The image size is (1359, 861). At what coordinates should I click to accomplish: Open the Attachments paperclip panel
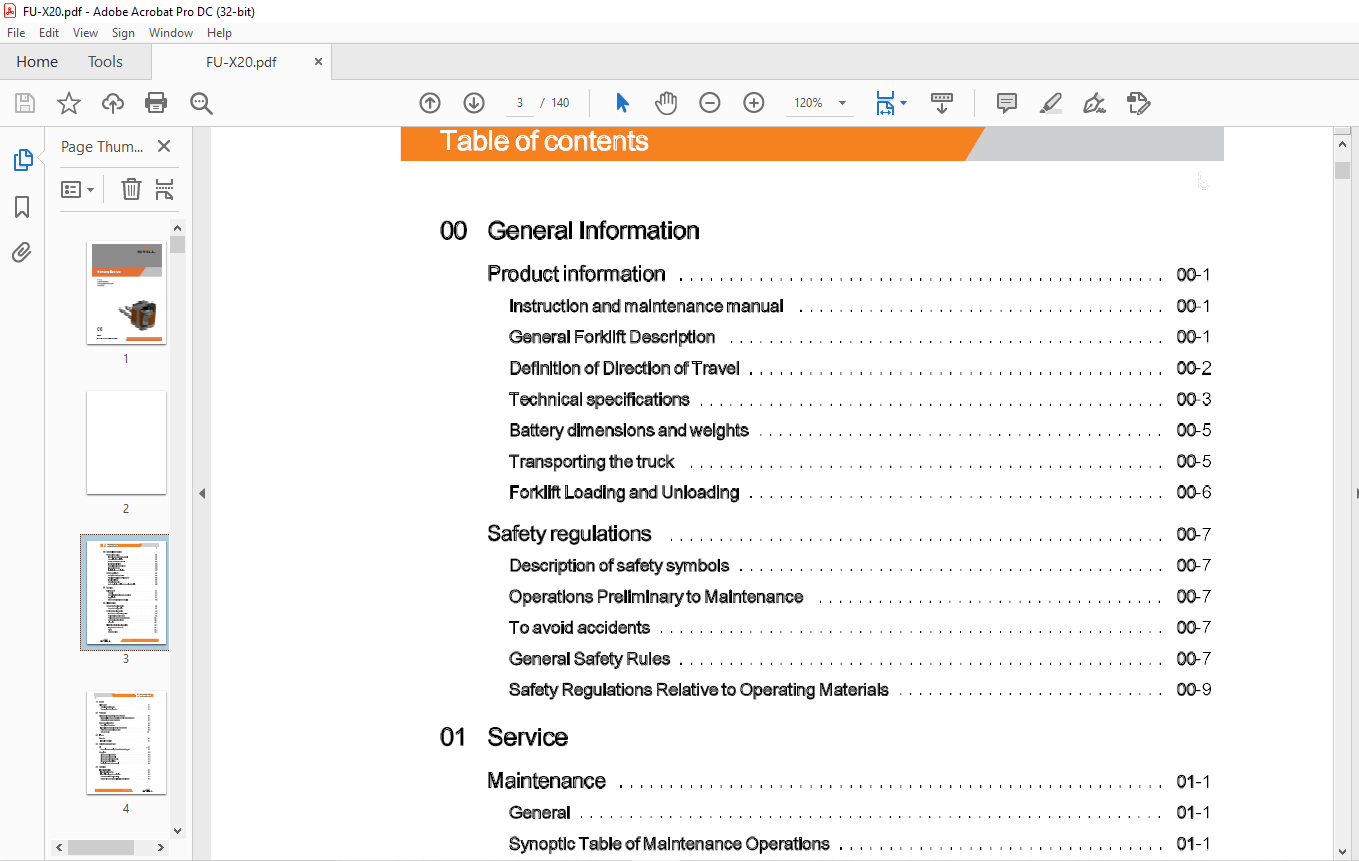tap(22, 252)
